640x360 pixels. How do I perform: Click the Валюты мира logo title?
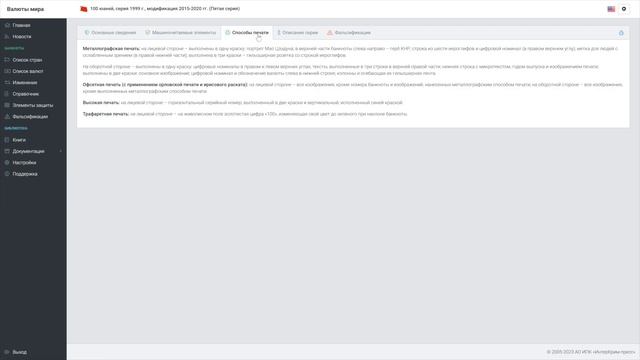[x=25, y=9]
